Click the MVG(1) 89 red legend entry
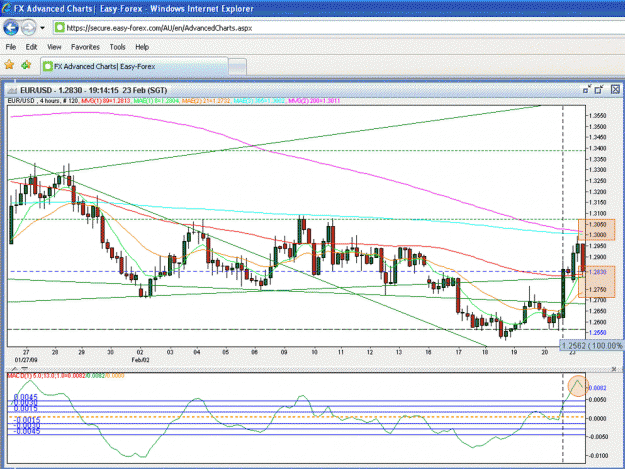625x469 pixels. pos(106,101)
